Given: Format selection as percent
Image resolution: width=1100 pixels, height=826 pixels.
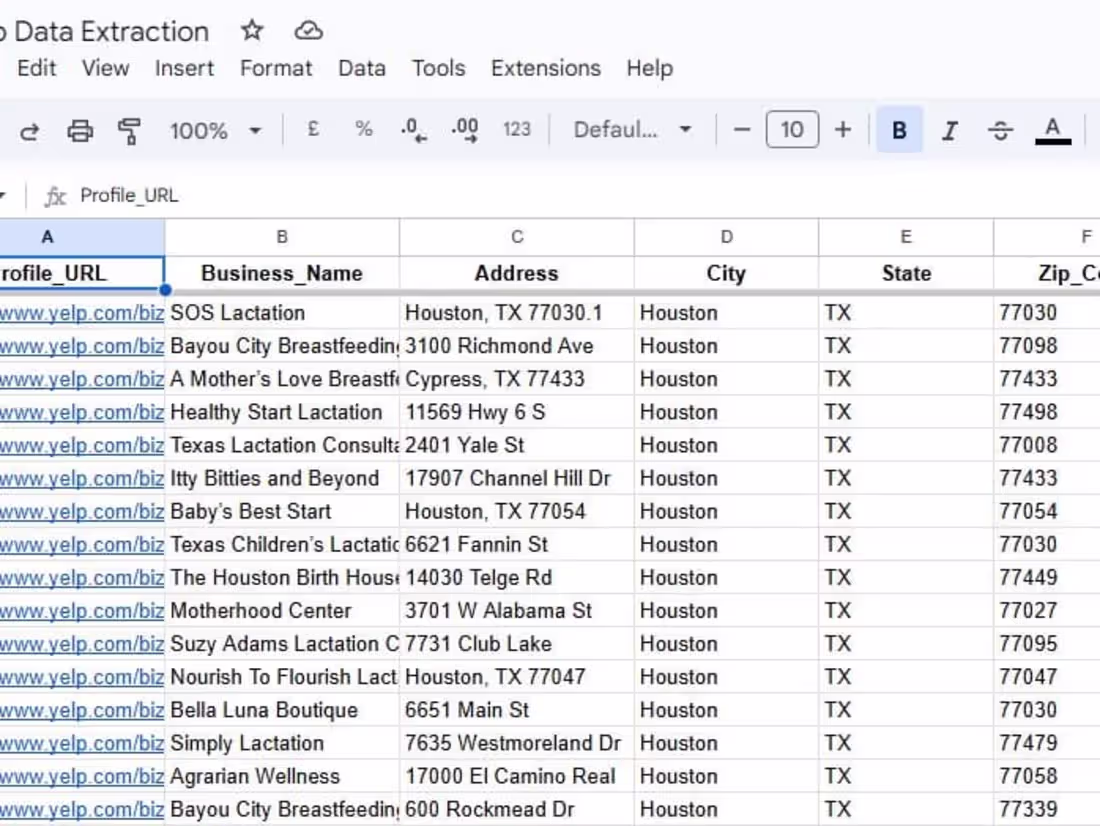Looking at the screenshot, I should click(363, 129).
